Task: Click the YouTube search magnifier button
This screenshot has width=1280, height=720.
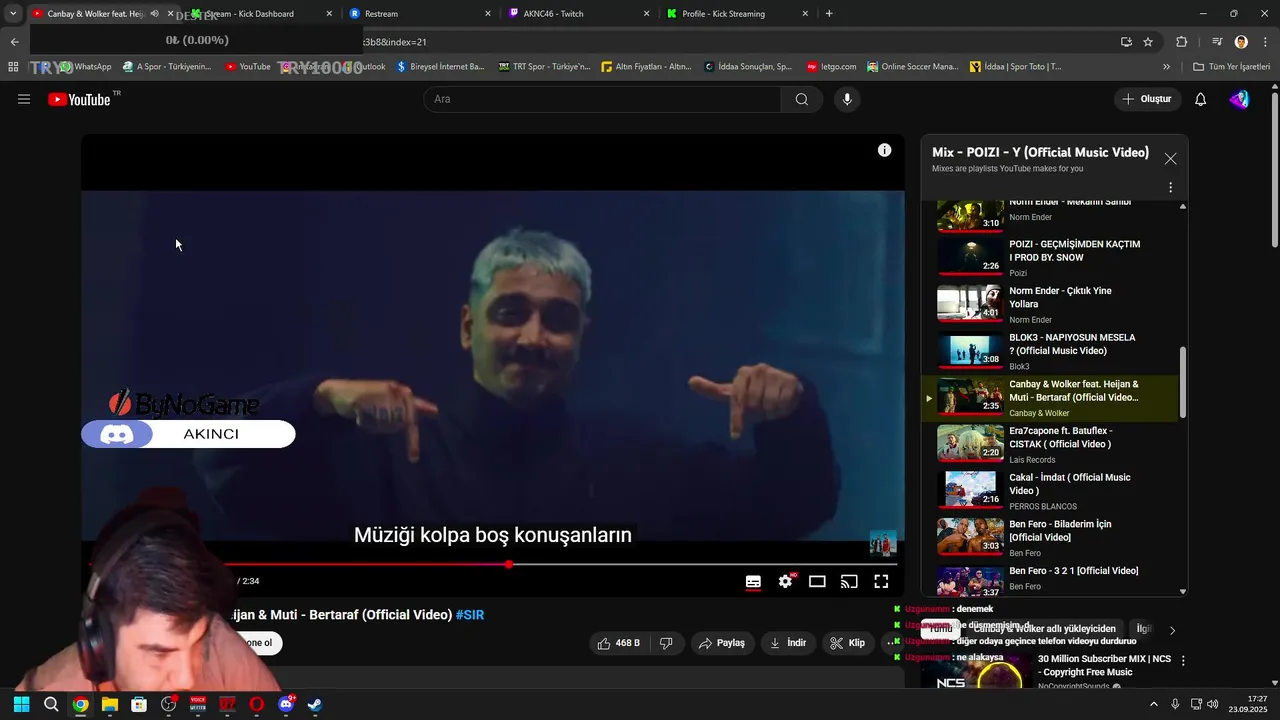Action: (x=802, y=99)
